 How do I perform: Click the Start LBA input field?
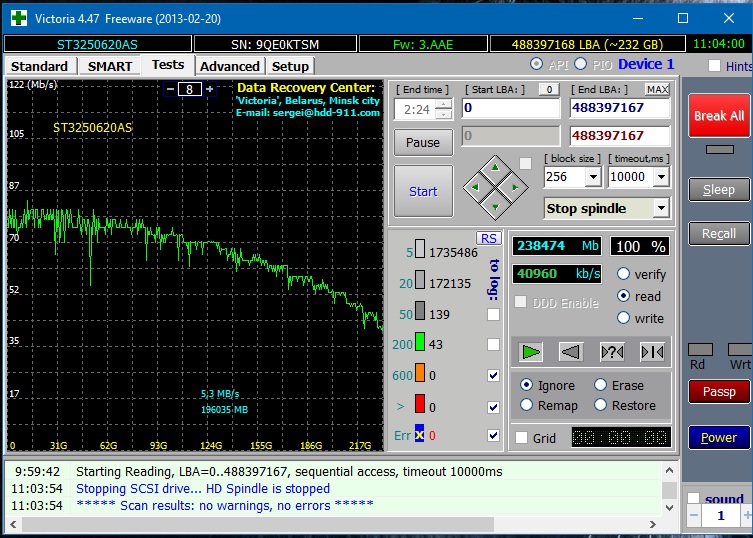pos(510,108)
